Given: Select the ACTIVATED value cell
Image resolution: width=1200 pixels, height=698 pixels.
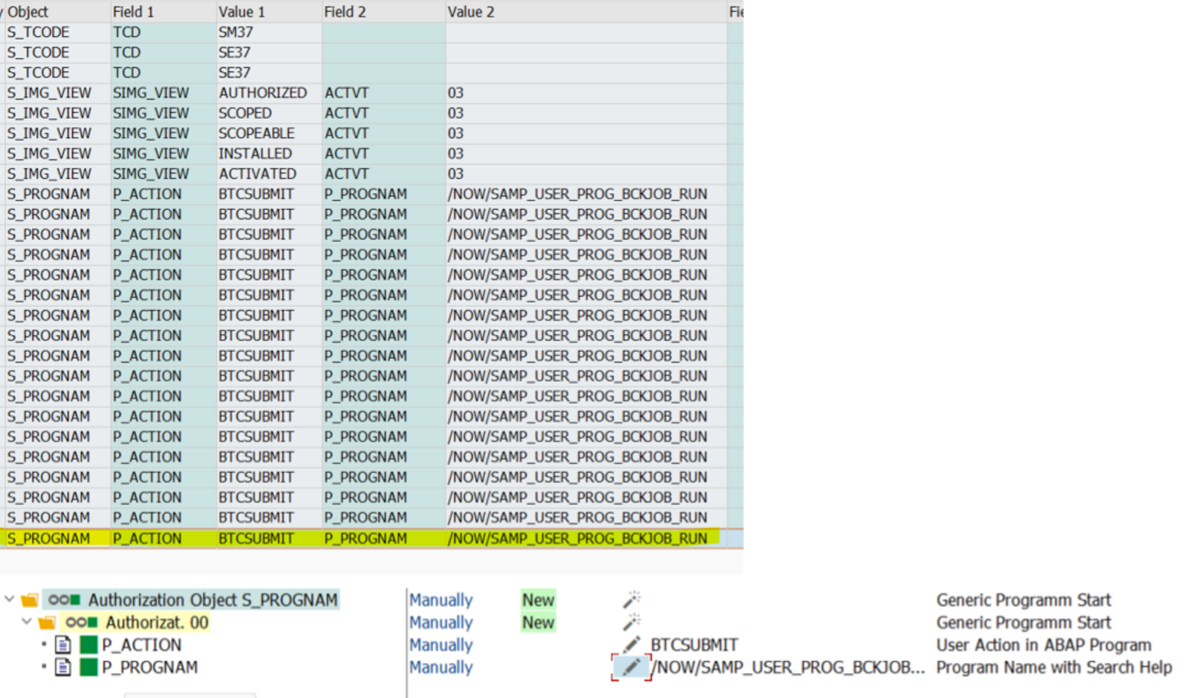Looking at the screenshot, I should point(269,173).
